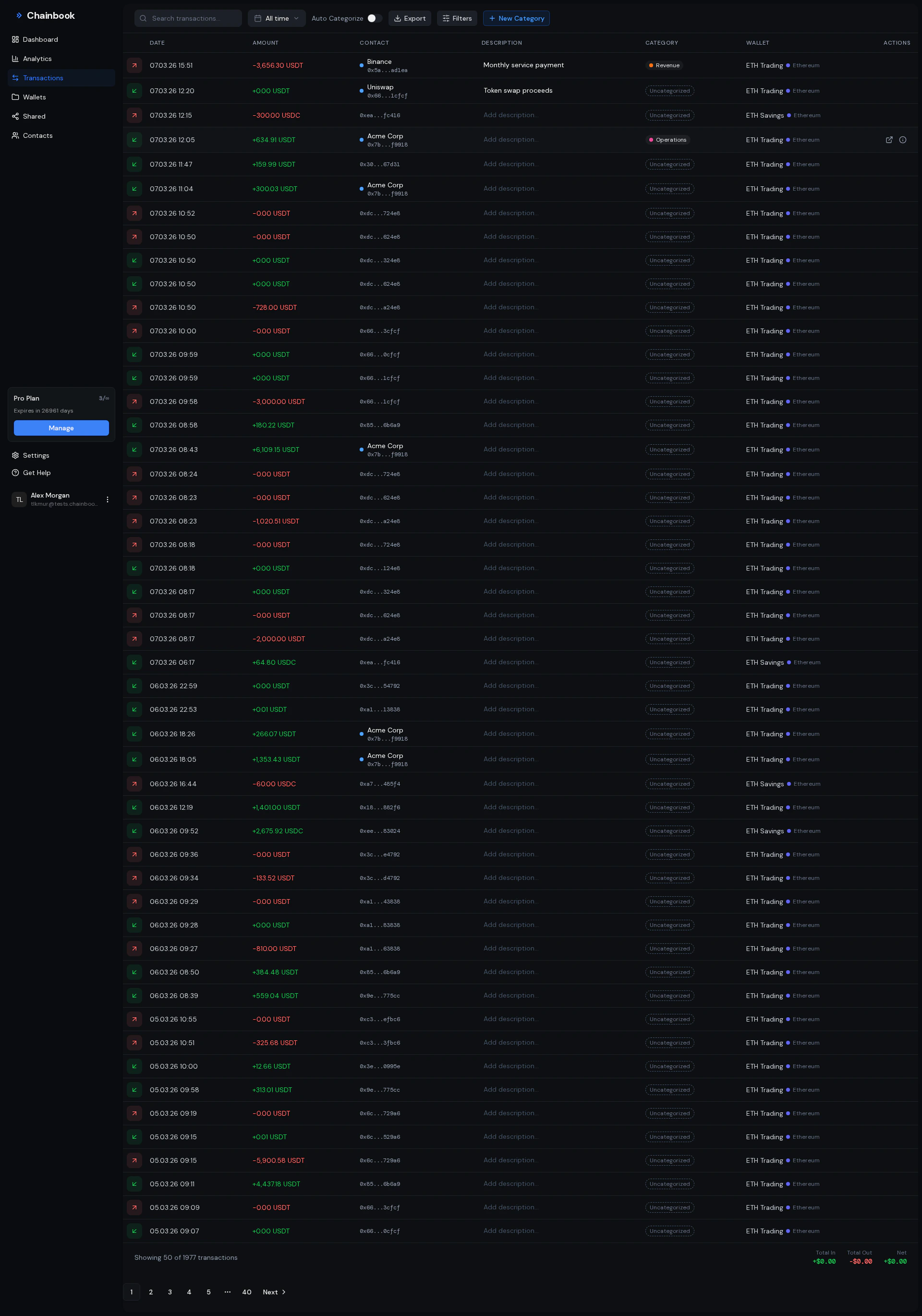This screenshot has height=1316, width=922.
Task: Open user account options menu
Action: (108, 499)
